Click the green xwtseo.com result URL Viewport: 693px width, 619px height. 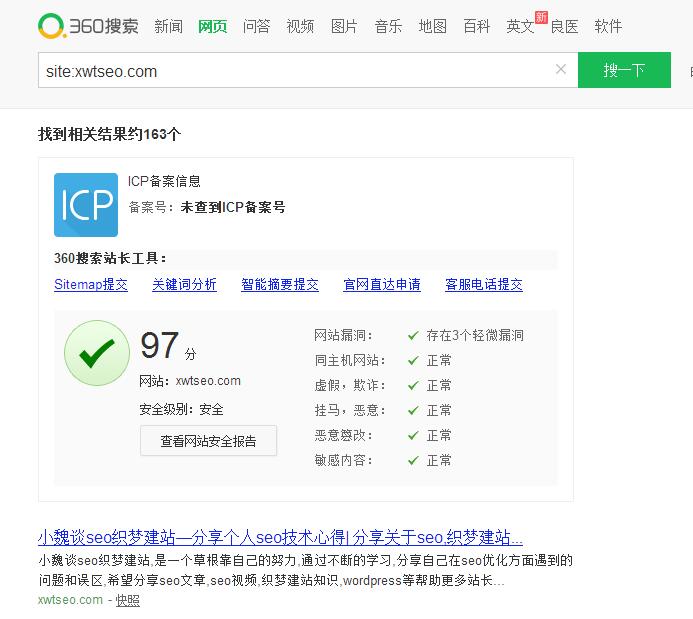(x=70, y=600)
